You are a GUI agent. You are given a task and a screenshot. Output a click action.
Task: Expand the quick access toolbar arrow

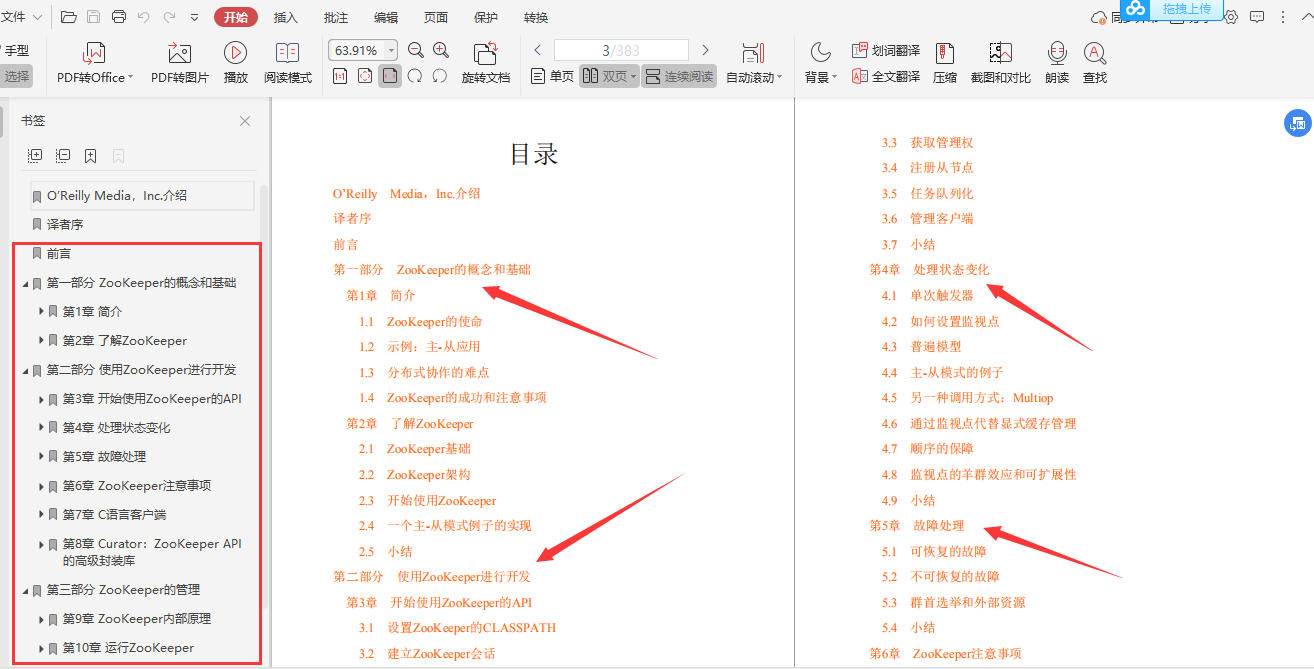[x=194, y=17]
